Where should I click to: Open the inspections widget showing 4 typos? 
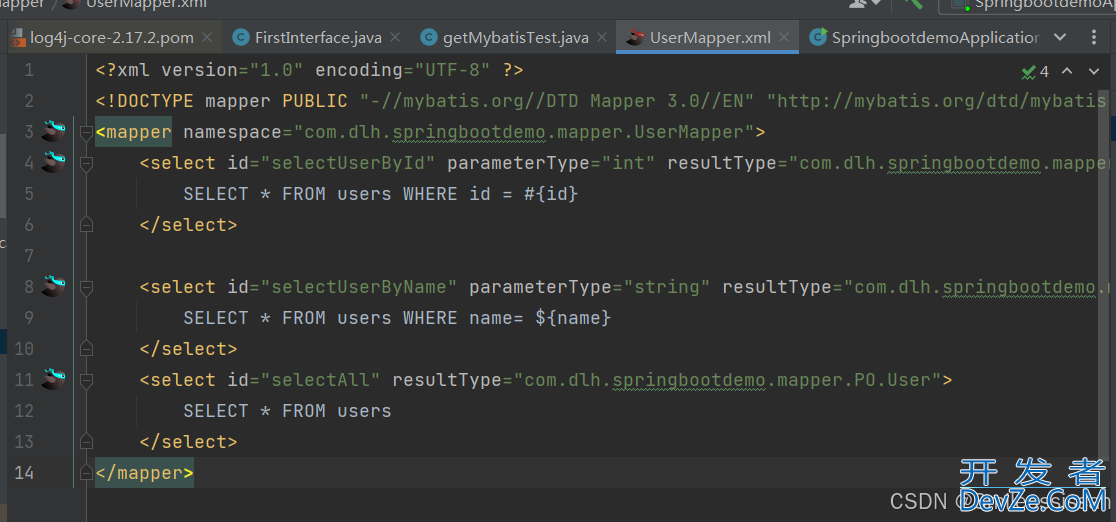1035,71
